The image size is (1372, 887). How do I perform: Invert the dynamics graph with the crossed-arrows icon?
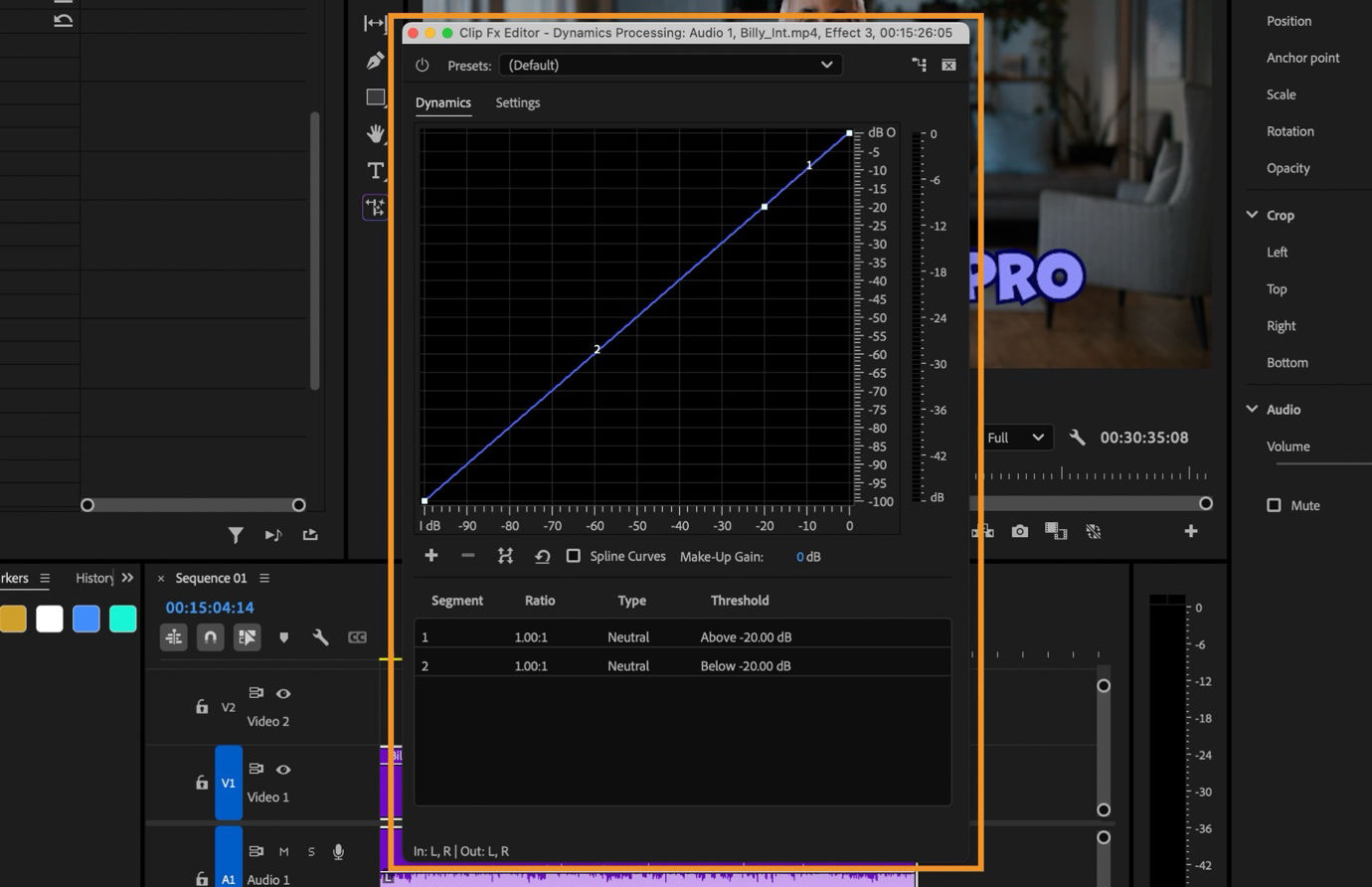pyautogui.click(x=505, y=555)
